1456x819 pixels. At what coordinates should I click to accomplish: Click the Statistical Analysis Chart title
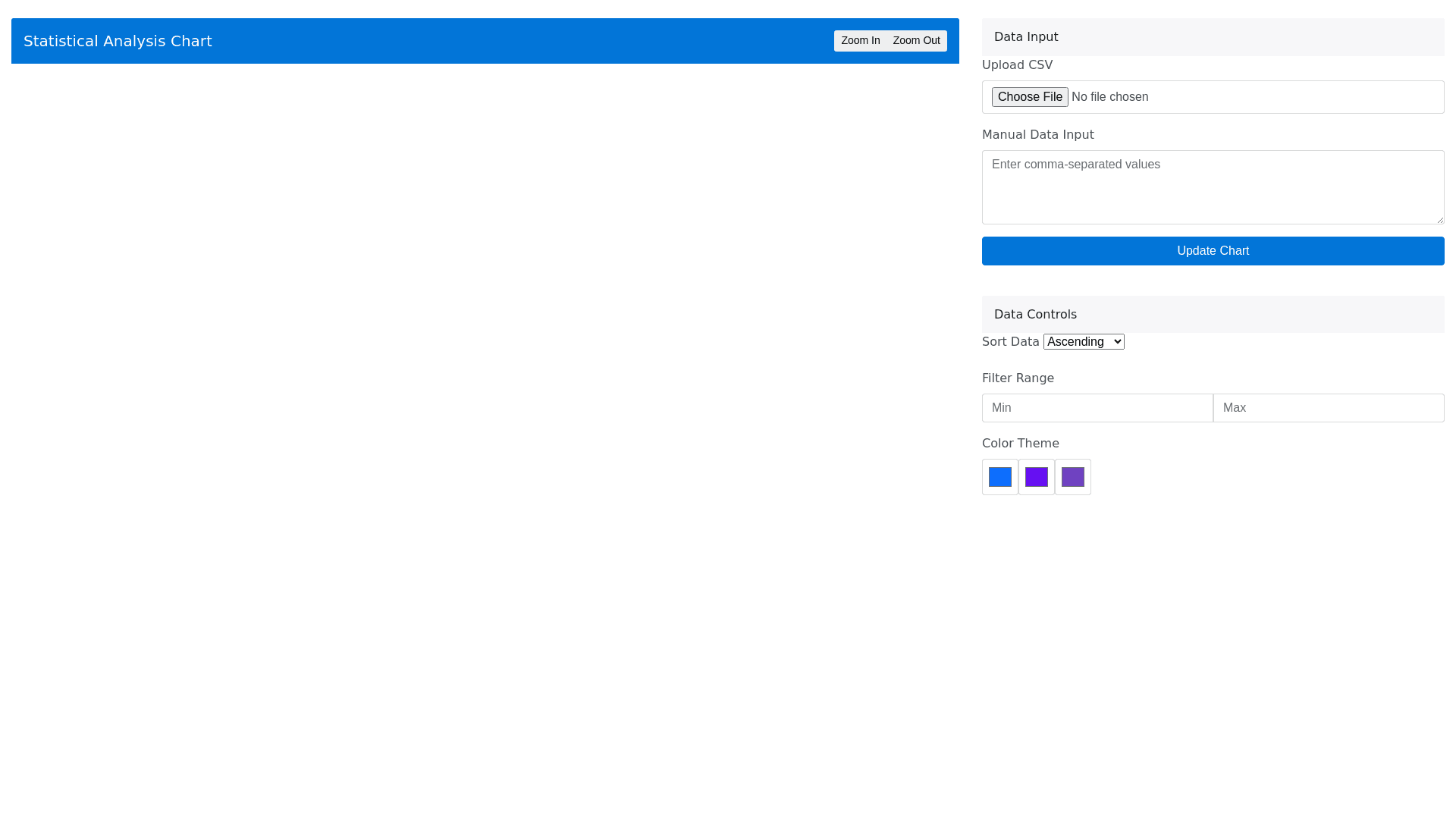(x=118, y=41)
